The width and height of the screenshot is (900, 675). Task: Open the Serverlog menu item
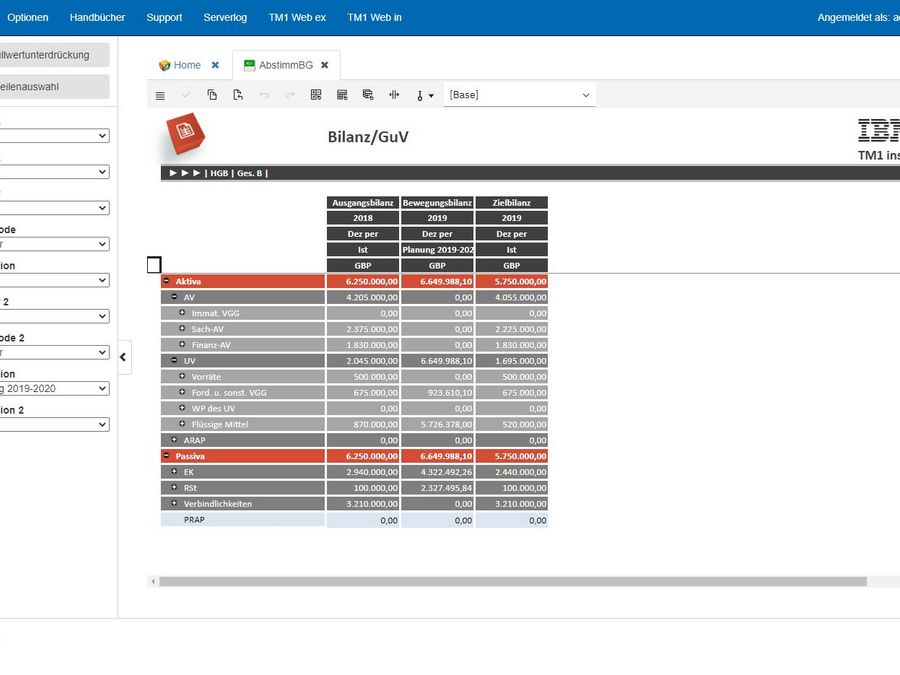click(225, 17)
